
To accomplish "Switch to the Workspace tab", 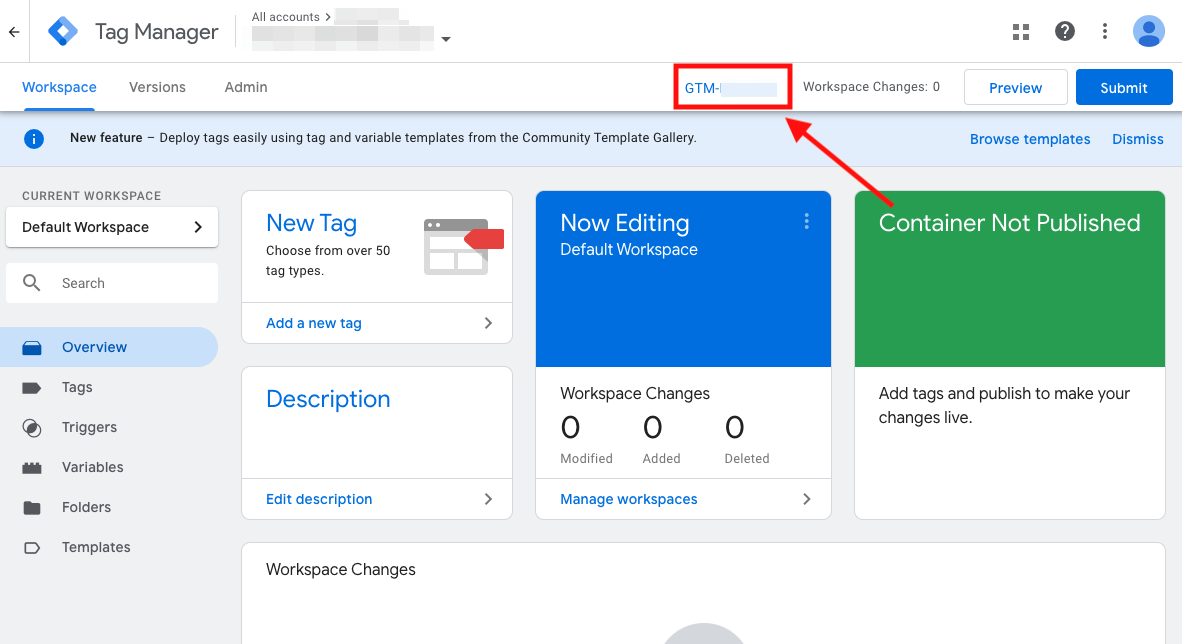I will [59, 87].
